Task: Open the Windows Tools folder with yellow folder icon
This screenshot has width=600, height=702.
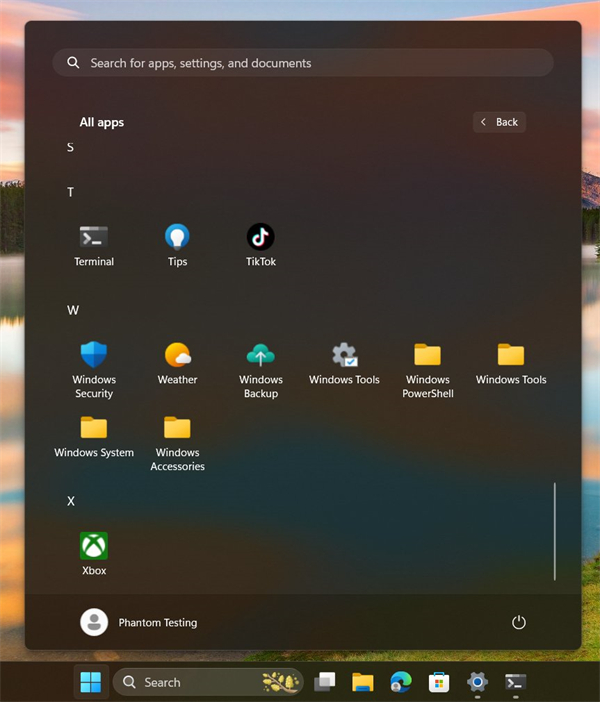Action: (511, 364)
